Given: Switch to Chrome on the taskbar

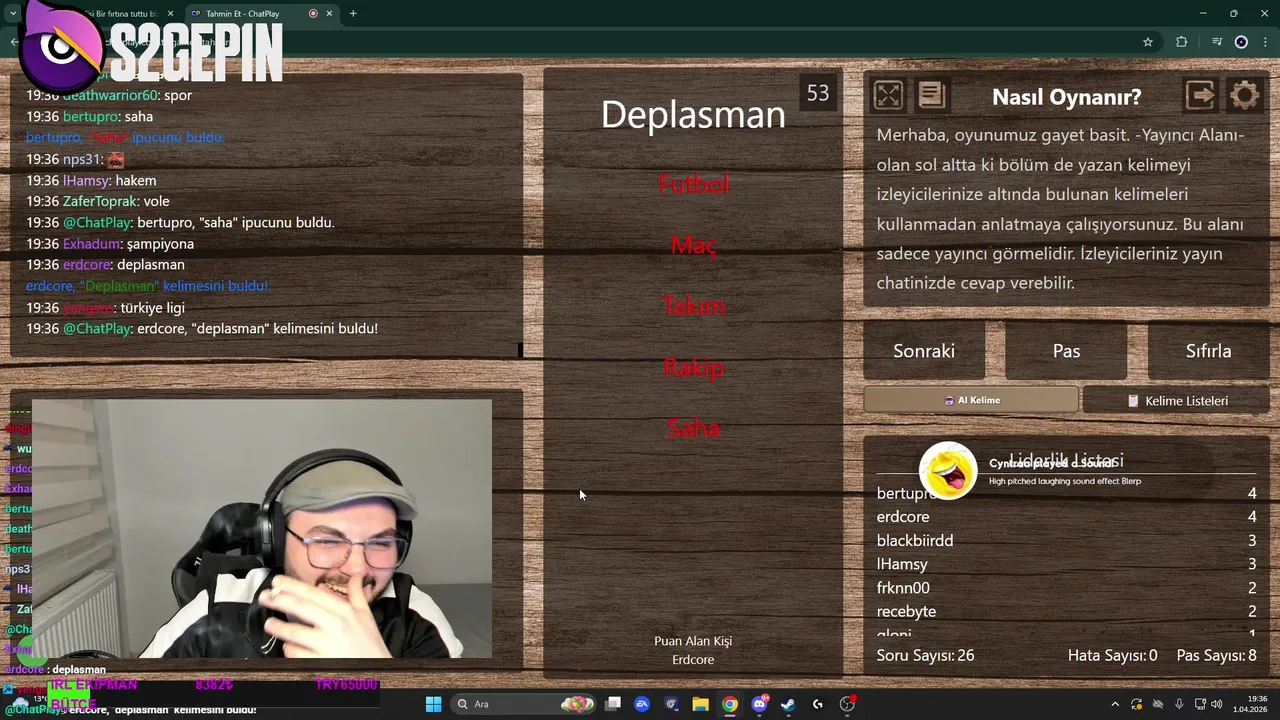Looking at the screenshot, I should tap(730, 704).
